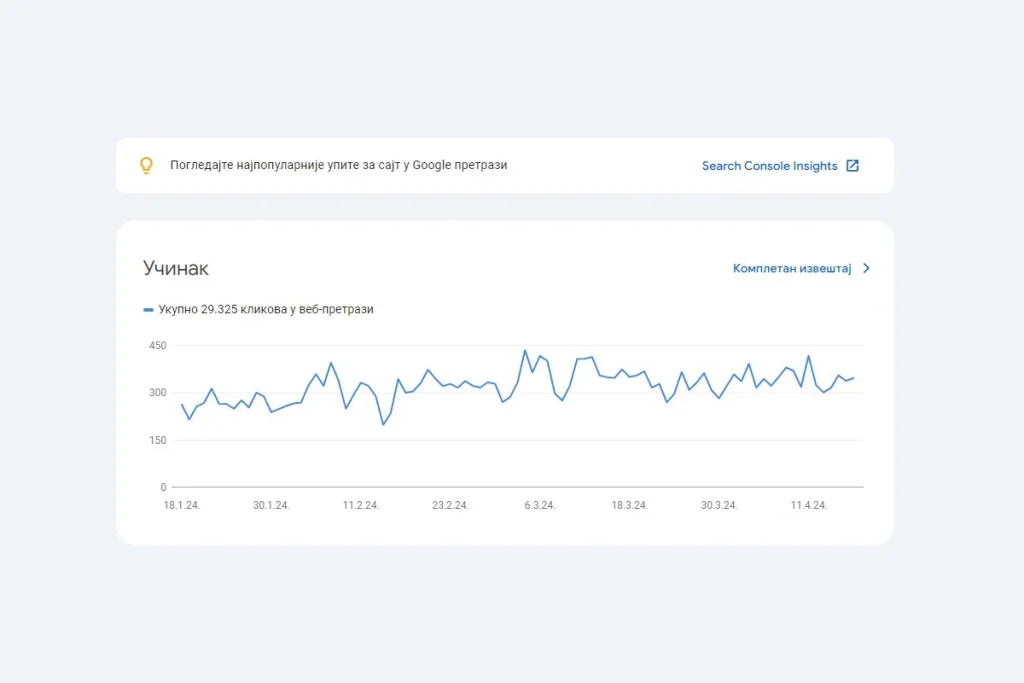Click the 150 value on the y-axis
The image size is (1024, 683).
point(157,440)
